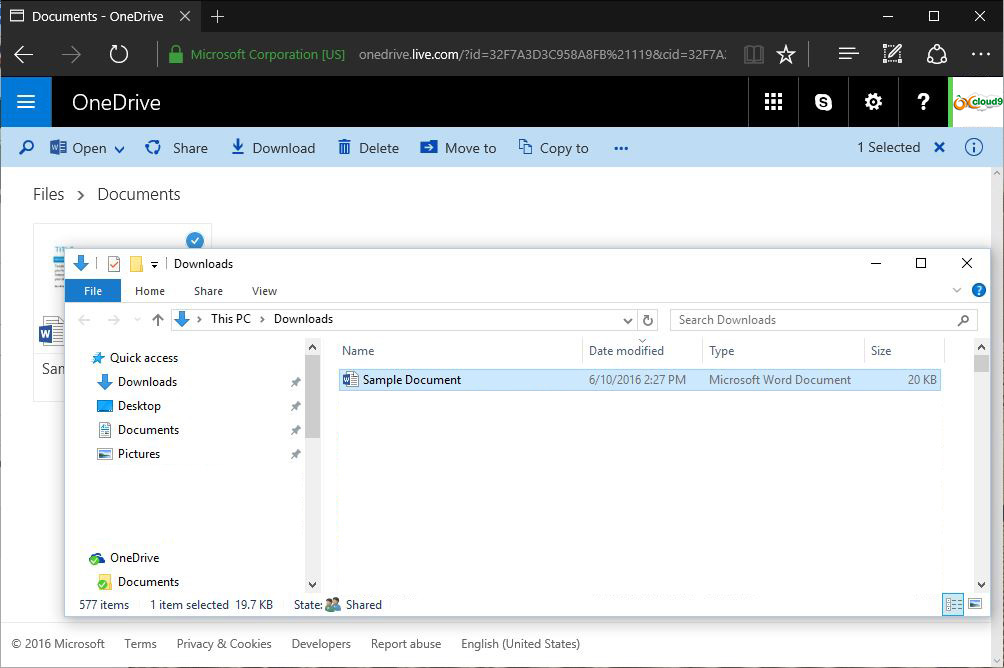This screenshot has height=668, width=1004.
Task: Click the chevron after This PC in address bar
Action: 263,319
